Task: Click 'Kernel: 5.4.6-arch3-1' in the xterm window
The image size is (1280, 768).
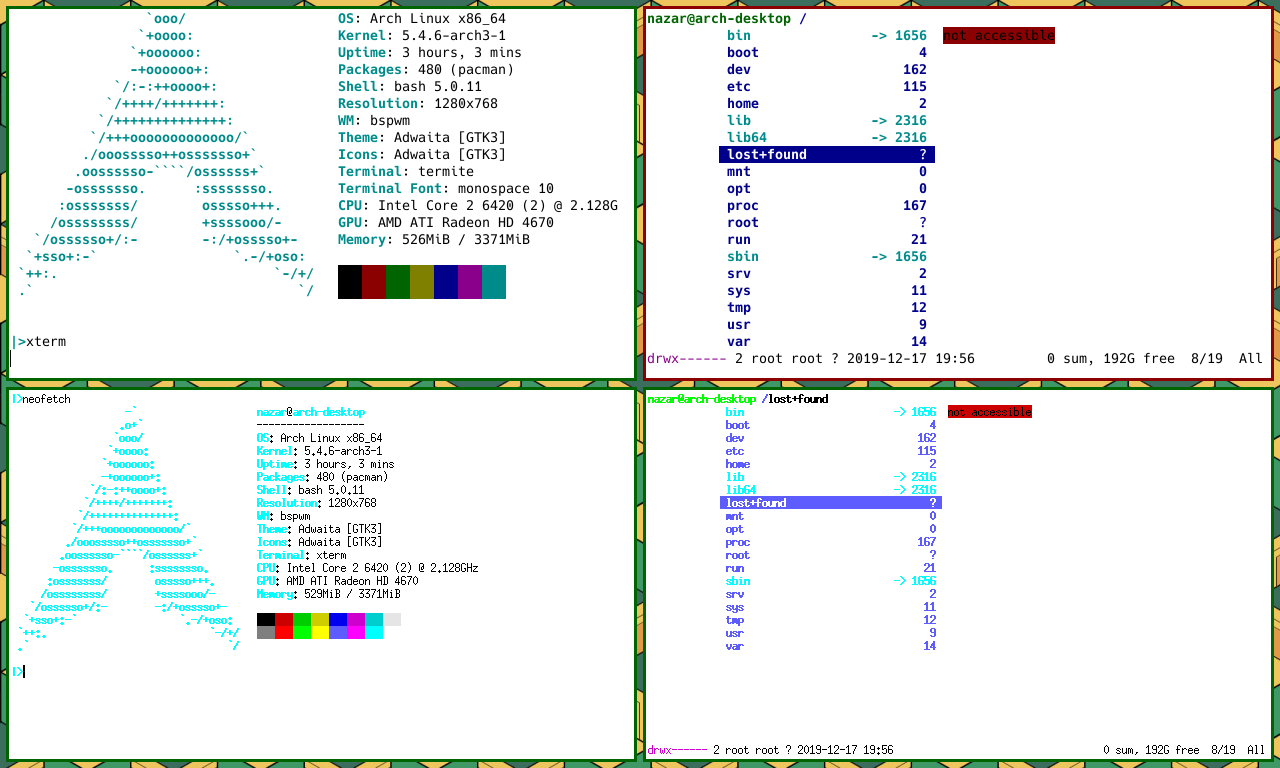Action: [322, 451]
